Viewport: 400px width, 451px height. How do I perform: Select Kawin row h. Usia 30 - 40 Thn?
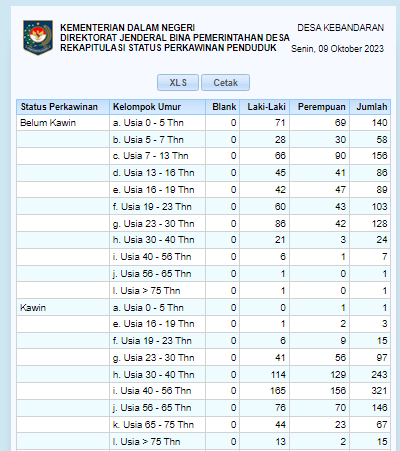click(x=203, y=375)
